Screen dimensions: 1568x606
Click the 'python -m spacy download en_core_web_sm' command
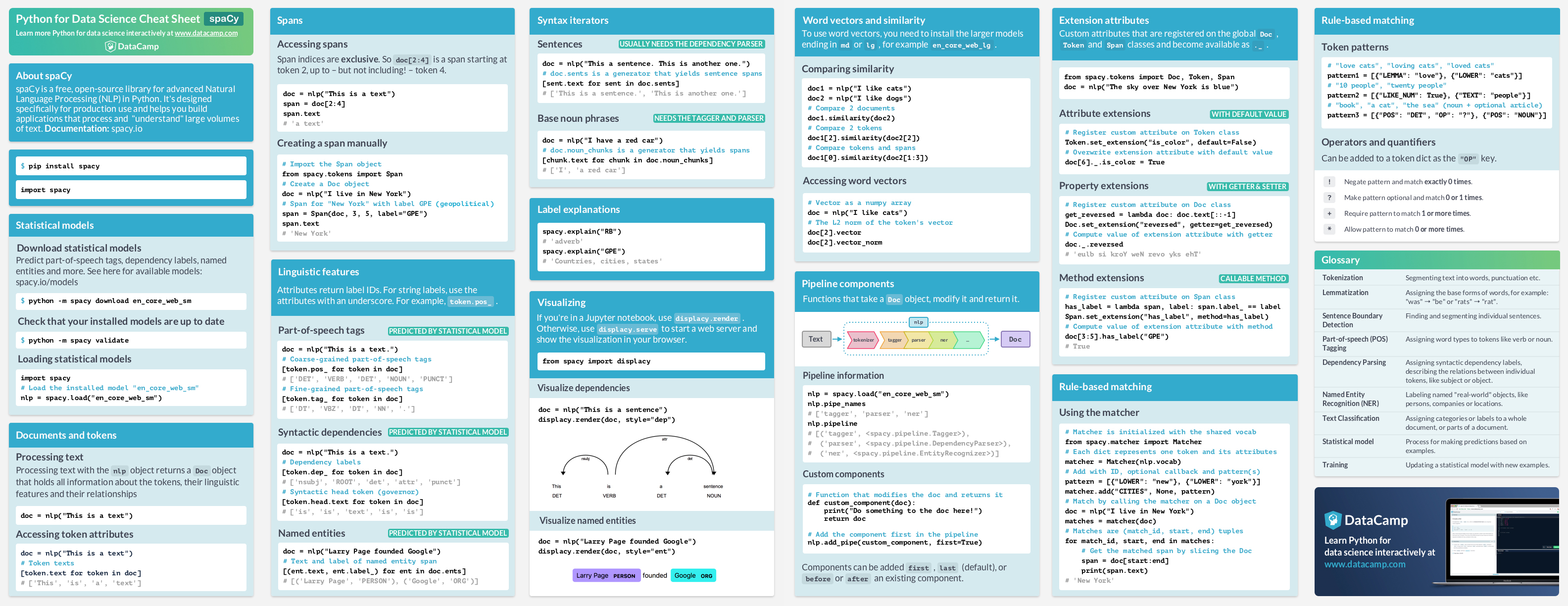click(x=131, y=301)
